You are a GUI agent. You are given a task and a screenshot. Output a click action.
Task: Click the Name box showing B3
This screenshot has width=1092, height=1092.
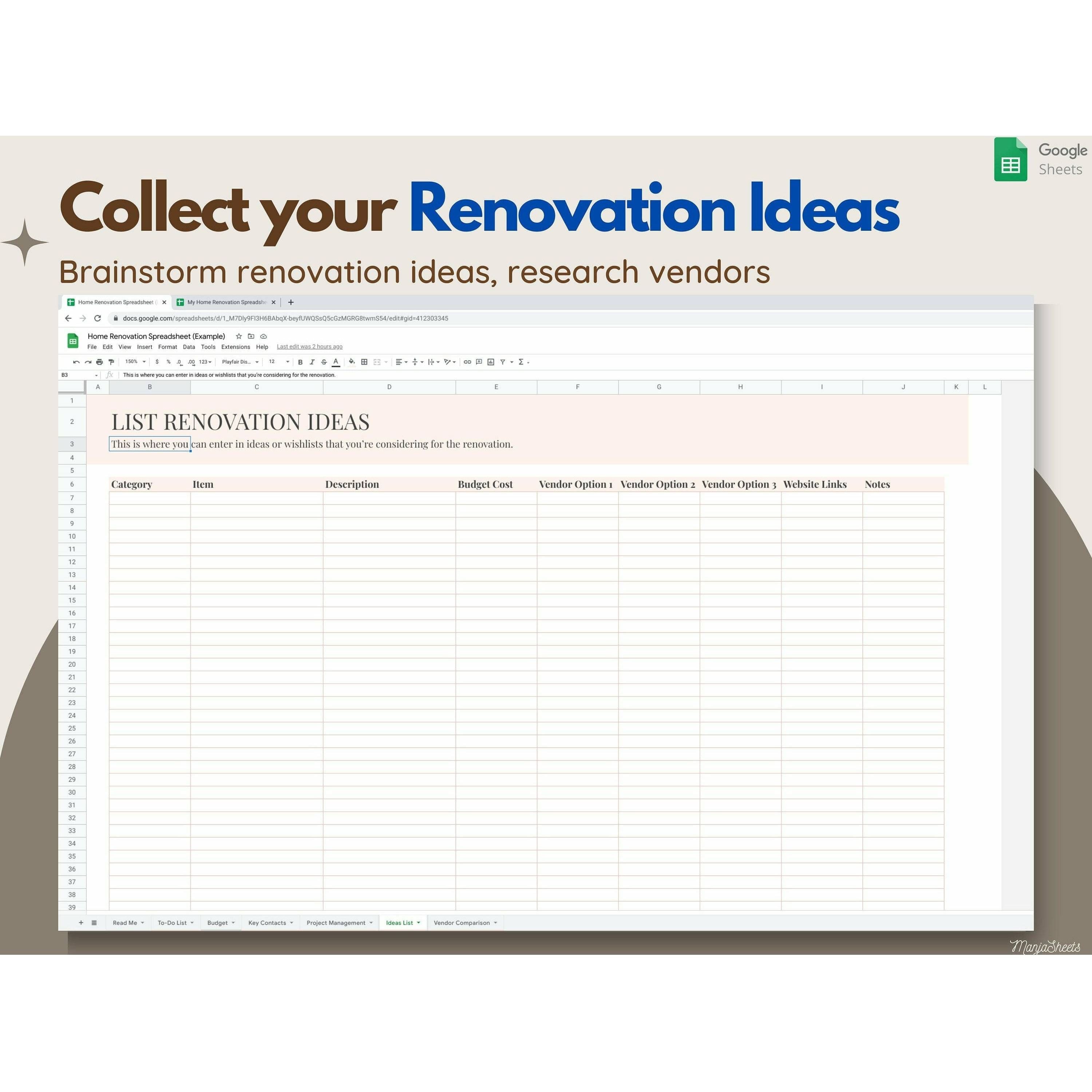(x=79, y=375)
